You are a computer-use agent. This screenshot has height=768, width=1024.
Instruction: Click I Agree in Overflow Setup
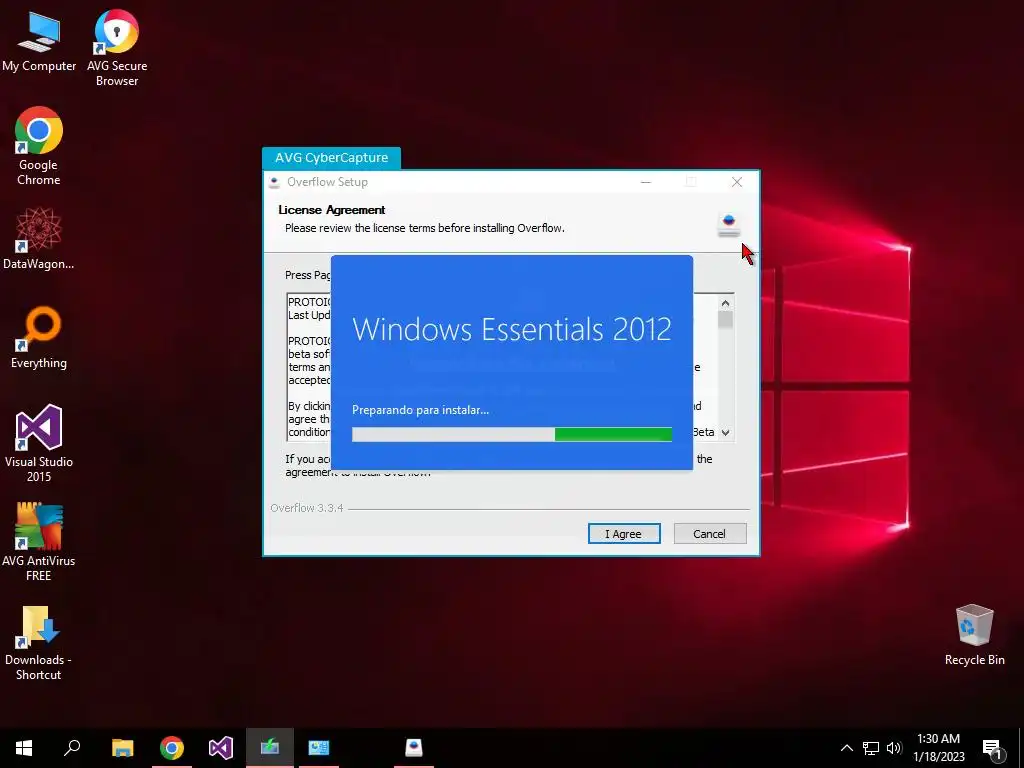624,534
